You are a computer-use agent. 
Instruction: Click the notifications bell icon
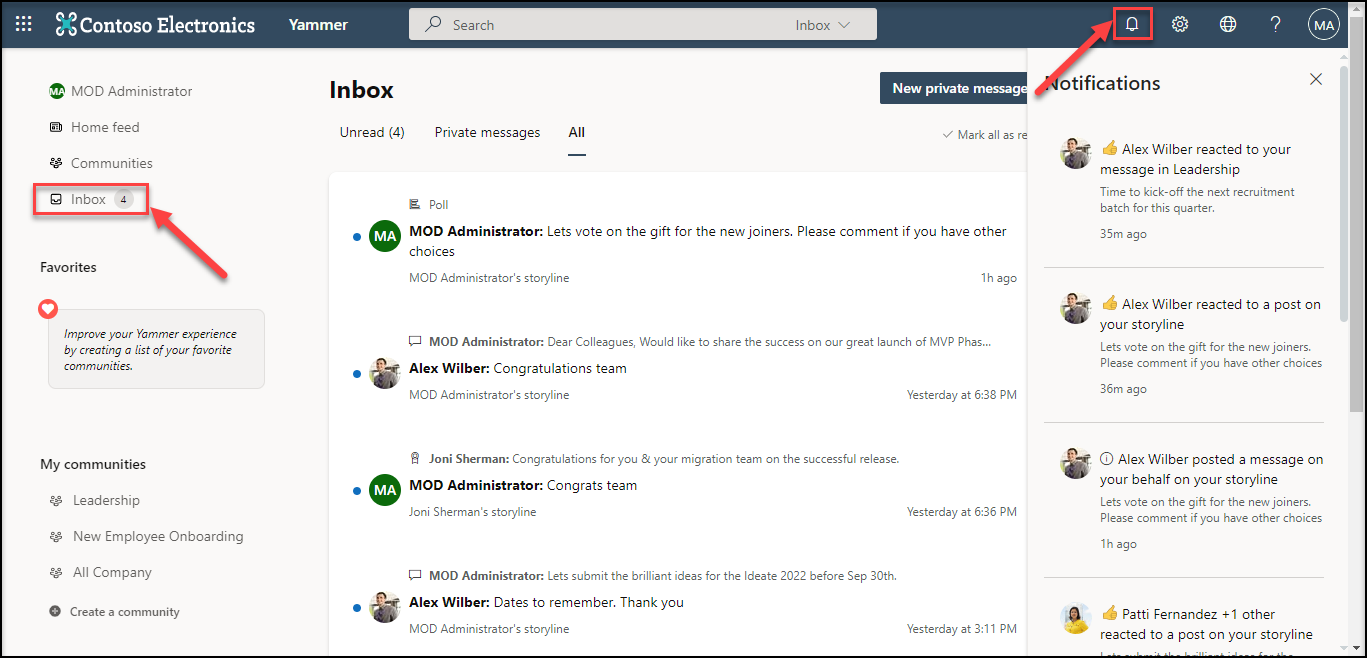click(x=1132, y=25)
